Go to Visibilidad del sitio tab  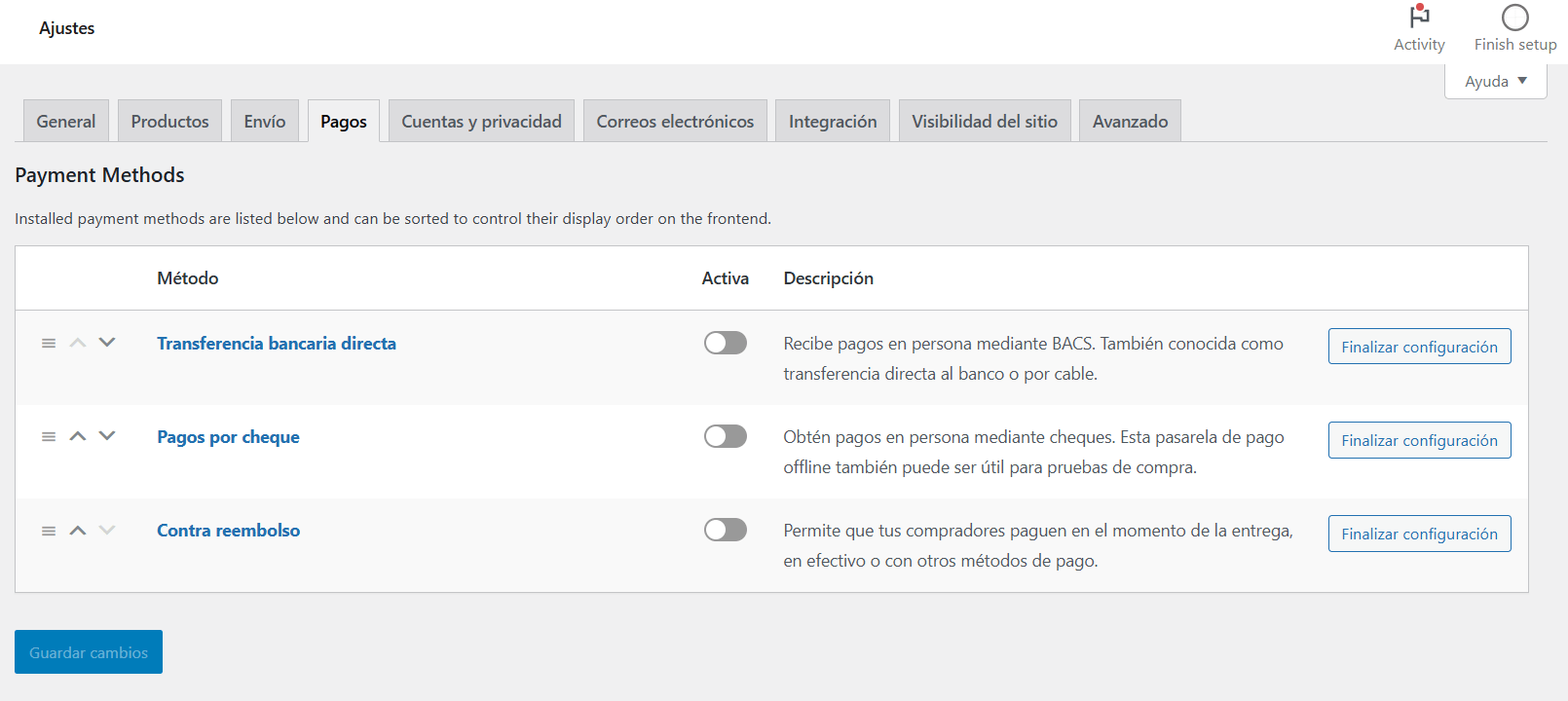[985, 121]
